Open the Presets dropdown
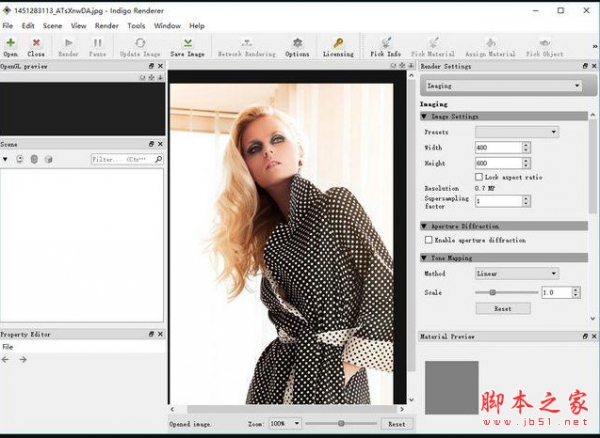Viewport: 600px width, 438px height. click(517, 132)
